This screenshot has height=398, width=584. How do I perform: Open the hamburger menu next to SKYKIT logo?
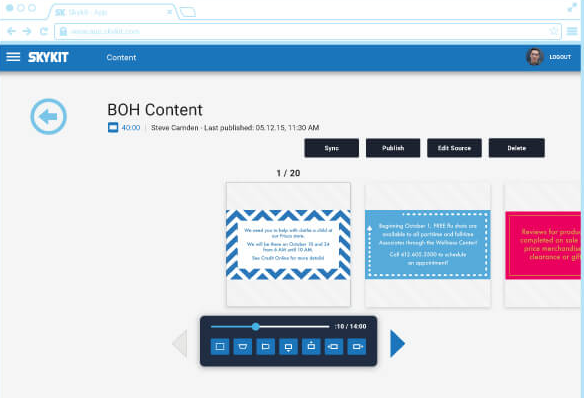(x=13, y=57)
